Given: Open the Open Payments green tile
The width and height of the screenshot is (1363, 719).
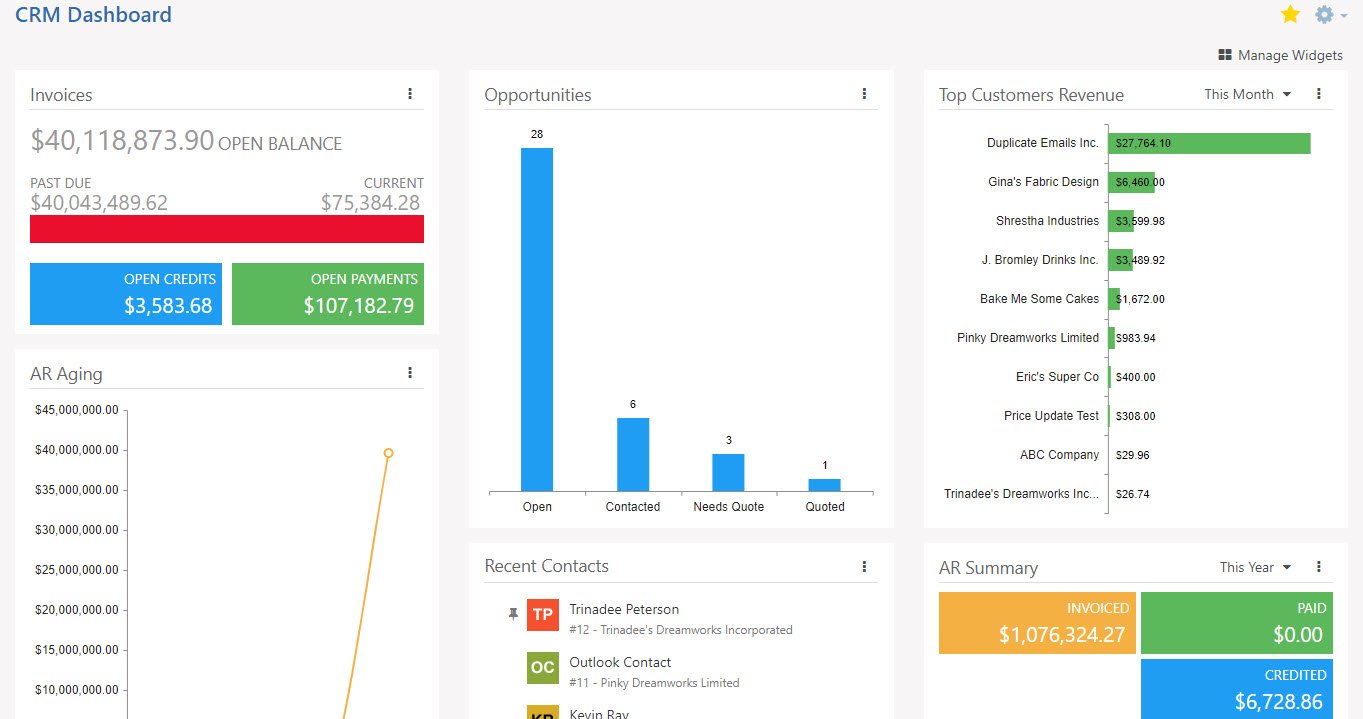Looking at the screenshot, I should (x=328, y=294).
